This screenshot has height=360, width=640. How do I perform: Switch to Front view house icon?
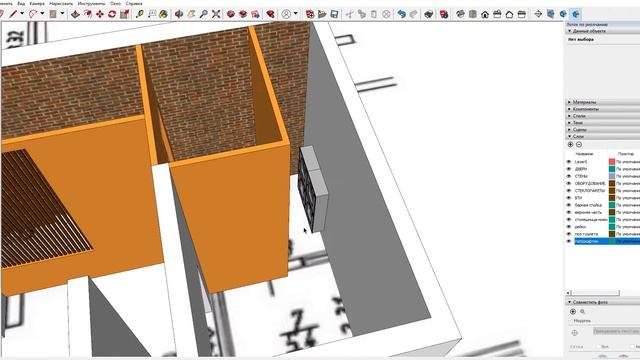coord(485,14)
